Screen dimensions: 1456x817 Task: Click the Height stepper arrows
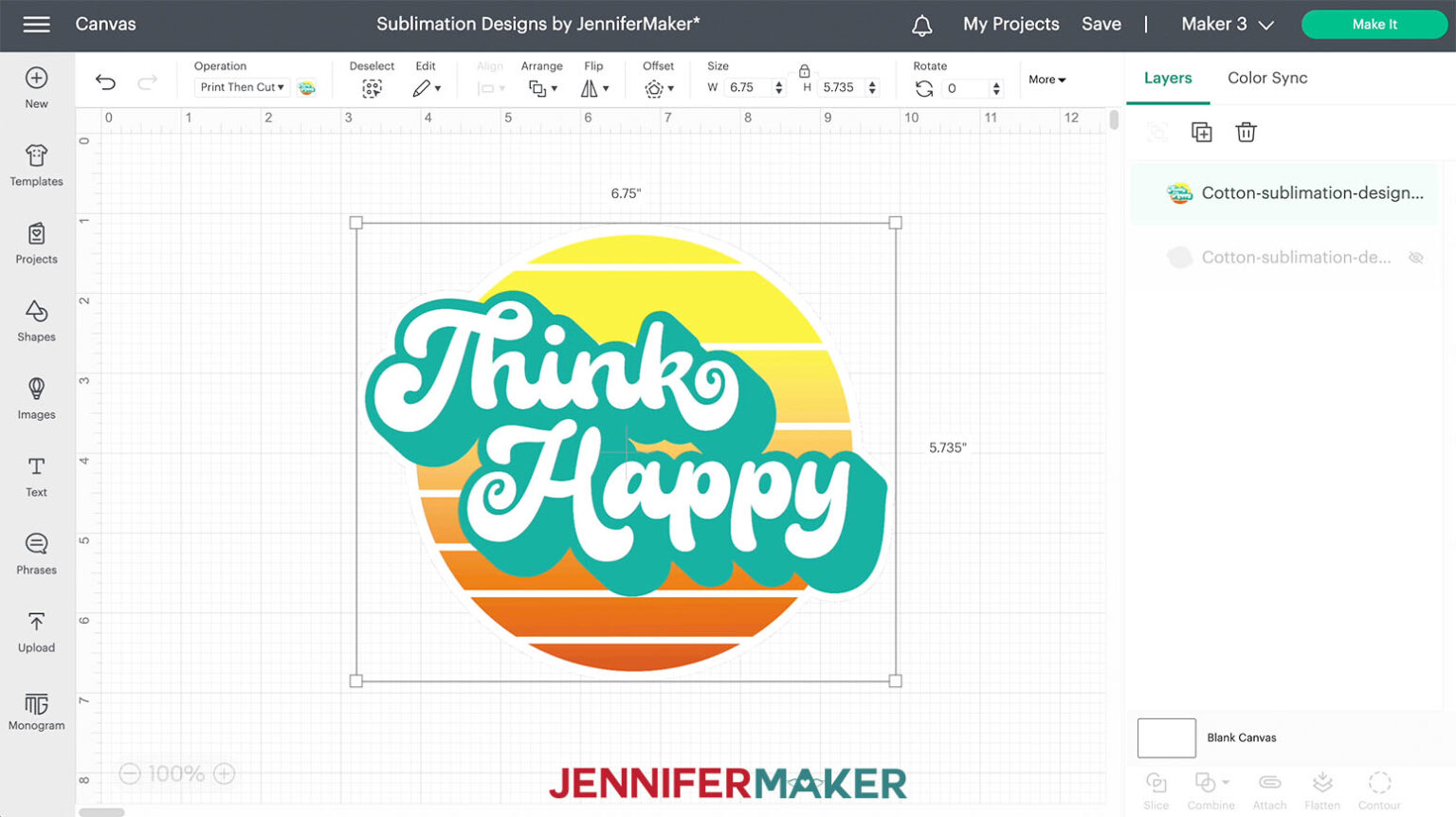[x=872, y=88]
